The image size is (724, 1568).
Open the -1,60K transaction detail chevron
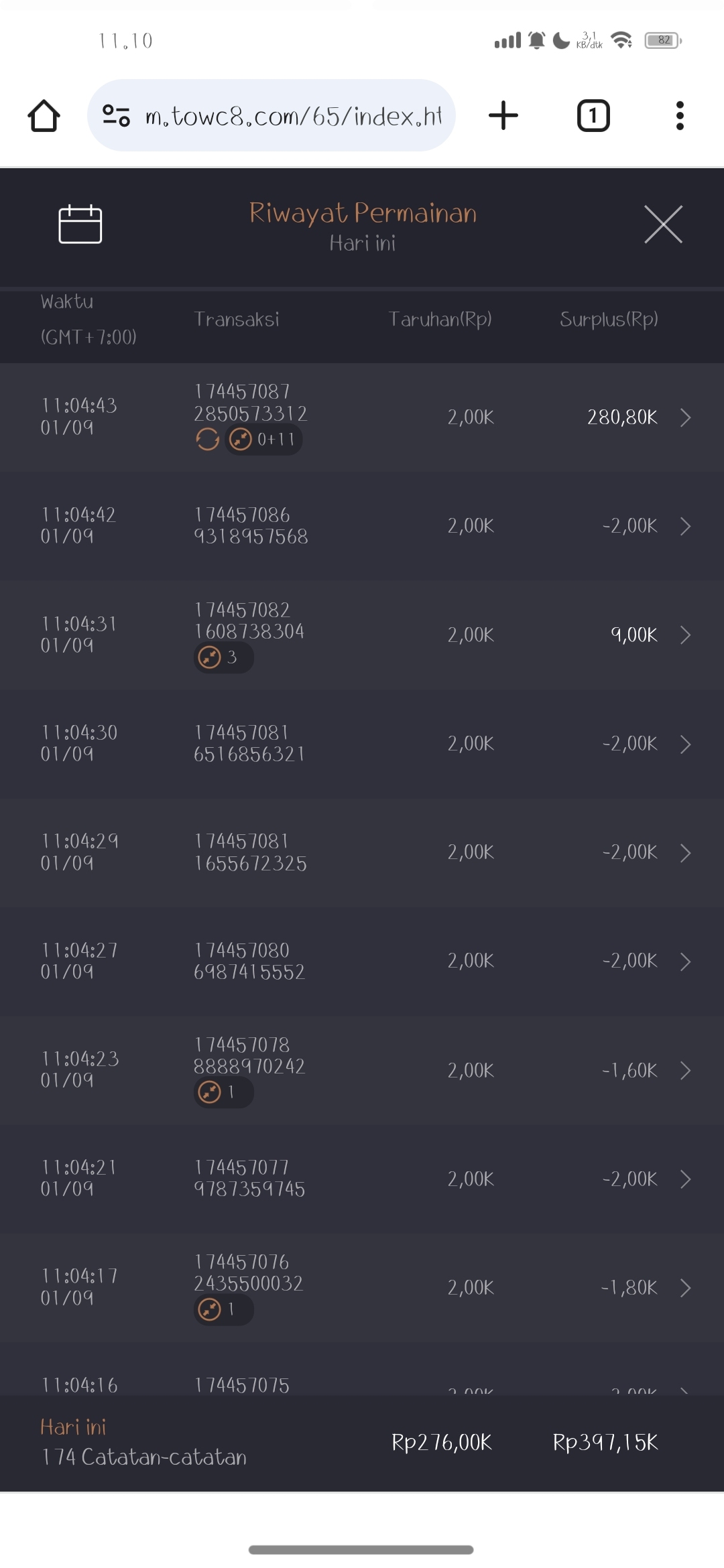685,1070
